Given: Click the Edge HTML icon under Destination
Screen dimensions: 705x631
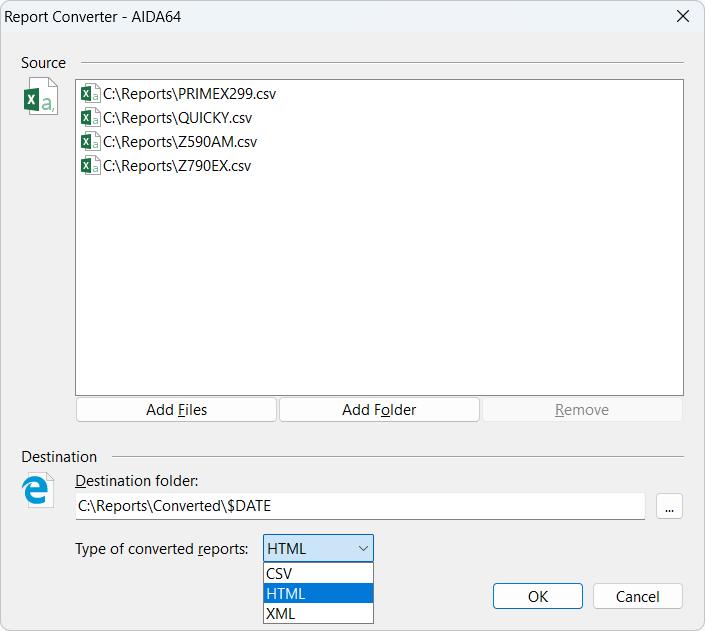Looking at the screenshot, I should (x=38, y=490).
